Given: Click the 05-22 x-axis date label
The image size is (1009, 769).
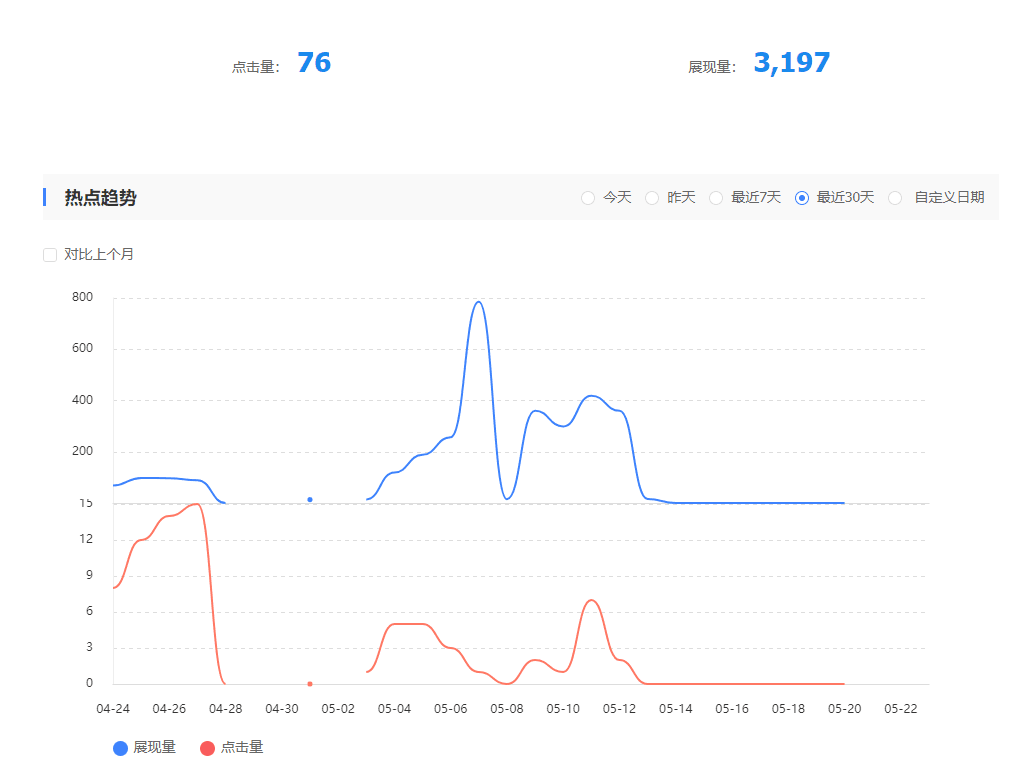Looking at the screenshot, I should click(900, 709).
